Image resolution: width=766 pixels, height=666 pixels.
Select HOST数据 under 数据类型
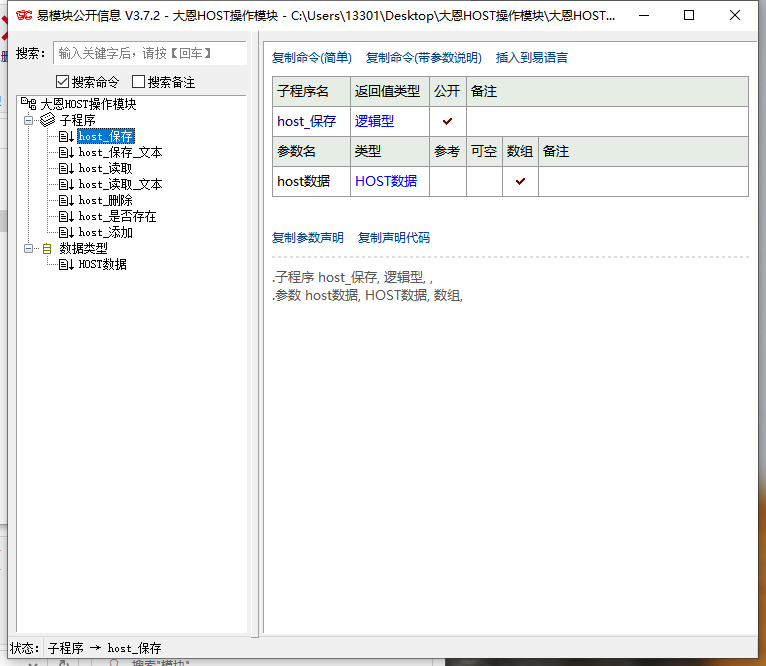click(102, 264)
